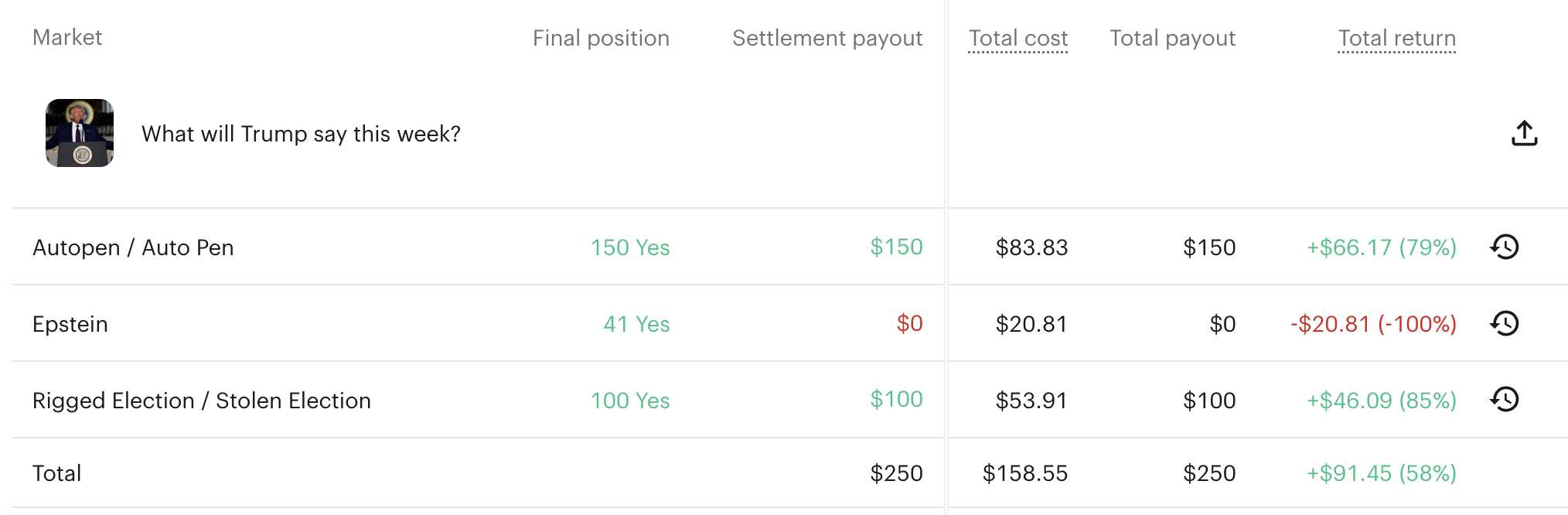Click the -$20.81 (-100%) return value
1568x515 pixels.
click(1373, 324)
